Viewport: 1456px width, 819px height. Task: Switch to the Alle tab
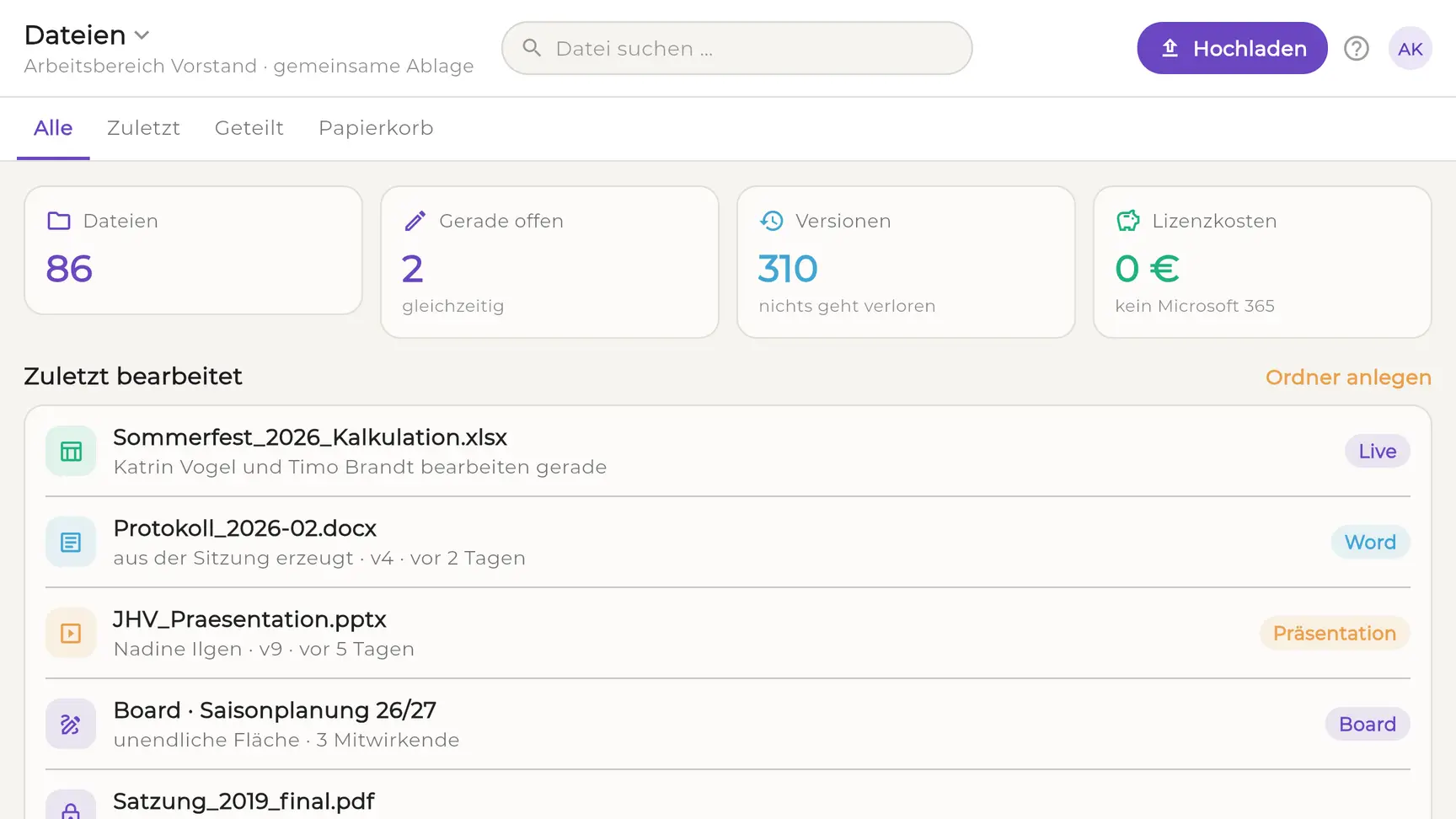[53, 128]
